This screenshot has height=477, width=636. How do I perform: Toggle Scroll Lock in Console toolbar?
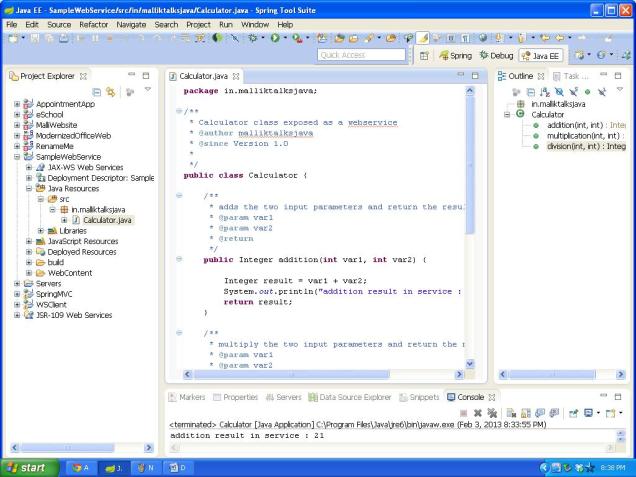pos(524,412)
